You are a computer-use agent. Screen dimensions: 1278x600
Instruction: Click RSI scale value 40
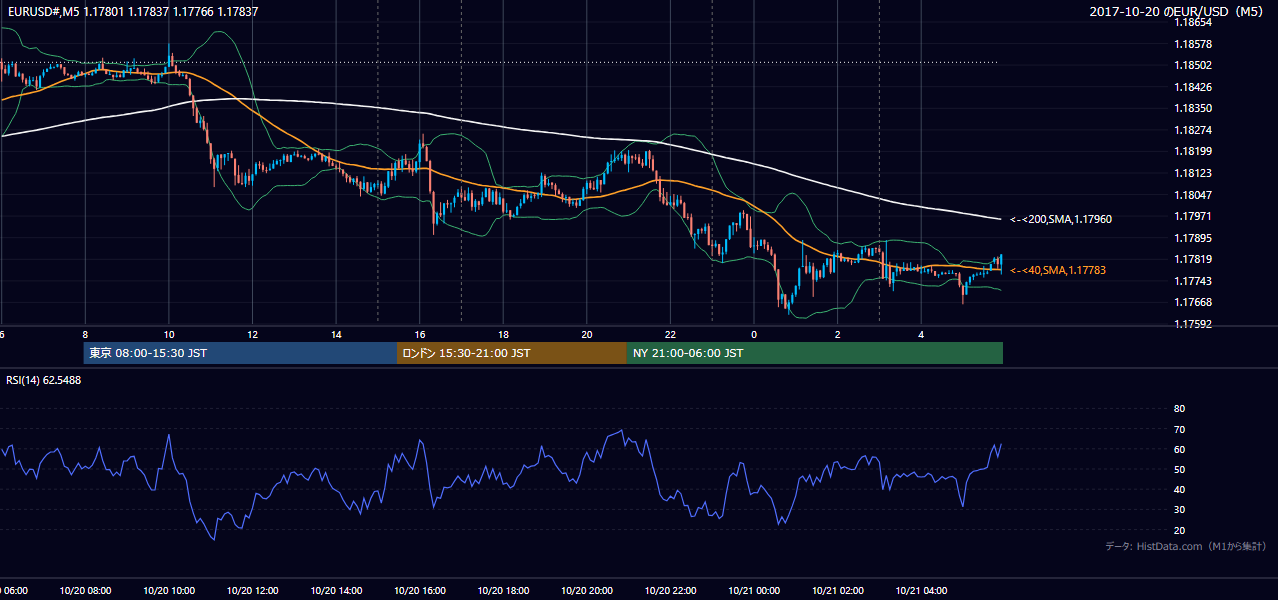pyautogui.click(x=1179, y=490)
